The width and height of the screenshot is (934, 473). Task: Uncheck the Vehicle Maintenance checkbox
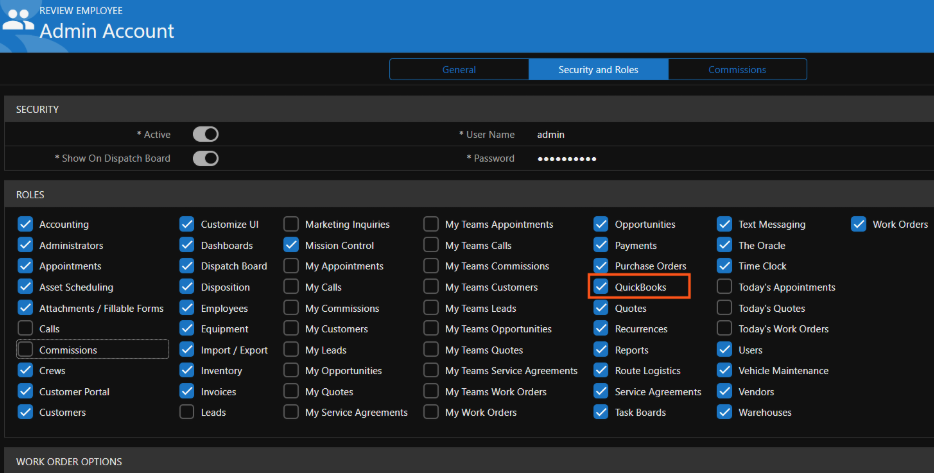pyautogui.click(x=724, y=370)
